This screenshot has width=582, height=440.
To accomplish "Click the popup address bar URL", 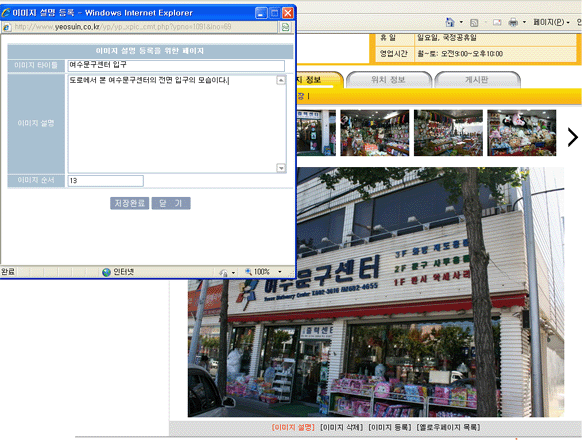I will coord(123,27).
